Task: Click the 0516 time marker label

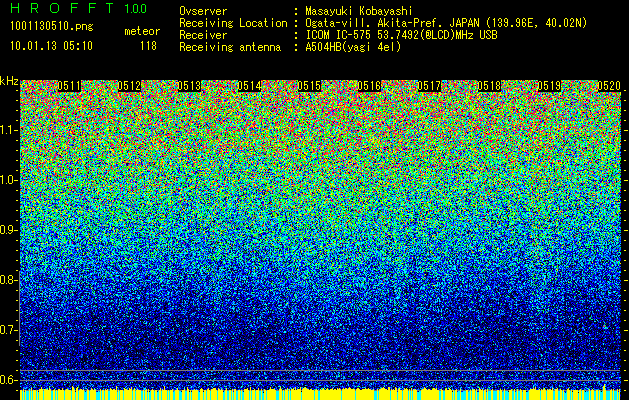Action: coord(369,86)
